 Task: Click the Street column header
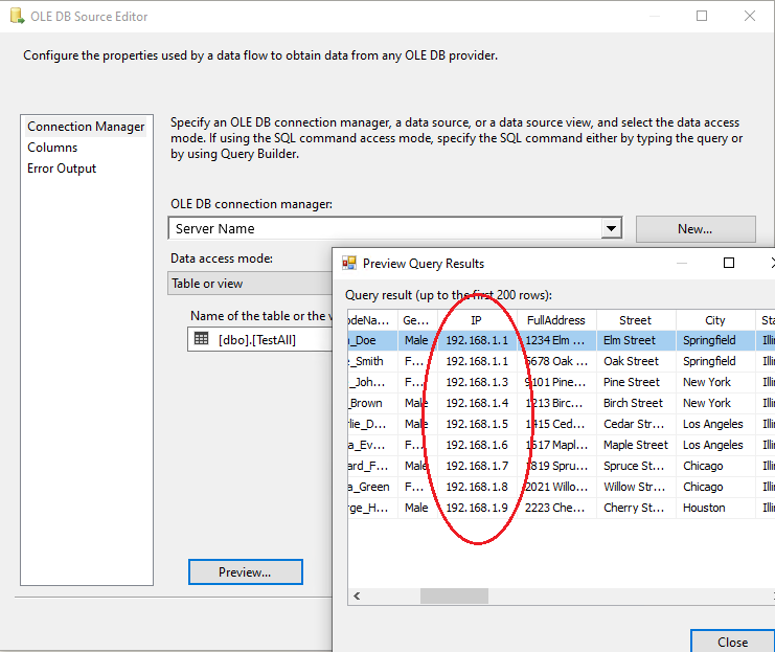click(x=636, y=320)
